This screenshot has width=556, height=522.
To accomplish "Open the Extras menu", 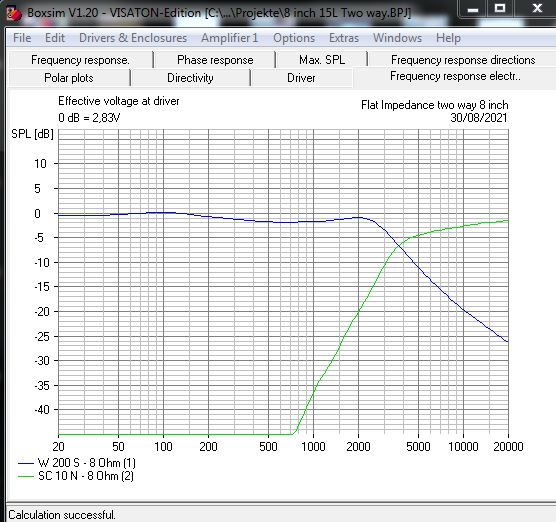I will (344, 38).
